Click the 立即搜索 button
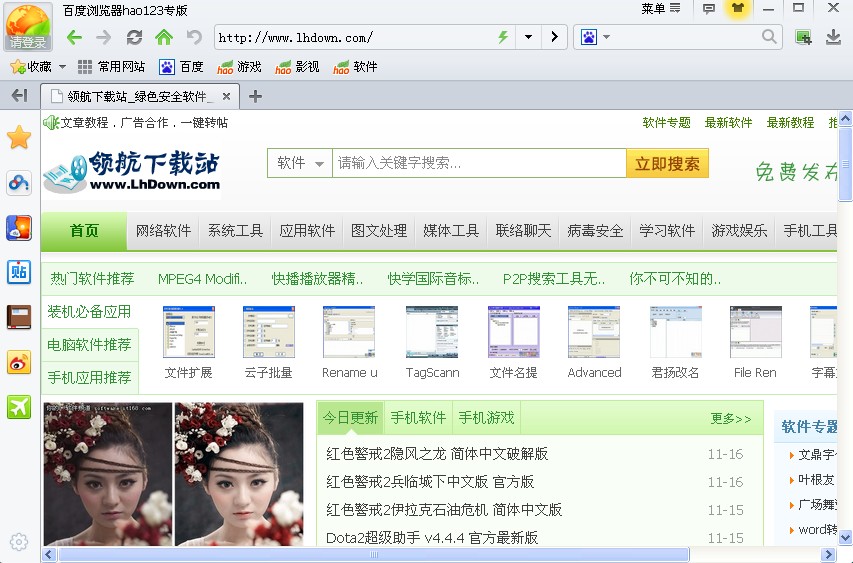The height and width of the screenshot is (563, 853). (667, 163)
